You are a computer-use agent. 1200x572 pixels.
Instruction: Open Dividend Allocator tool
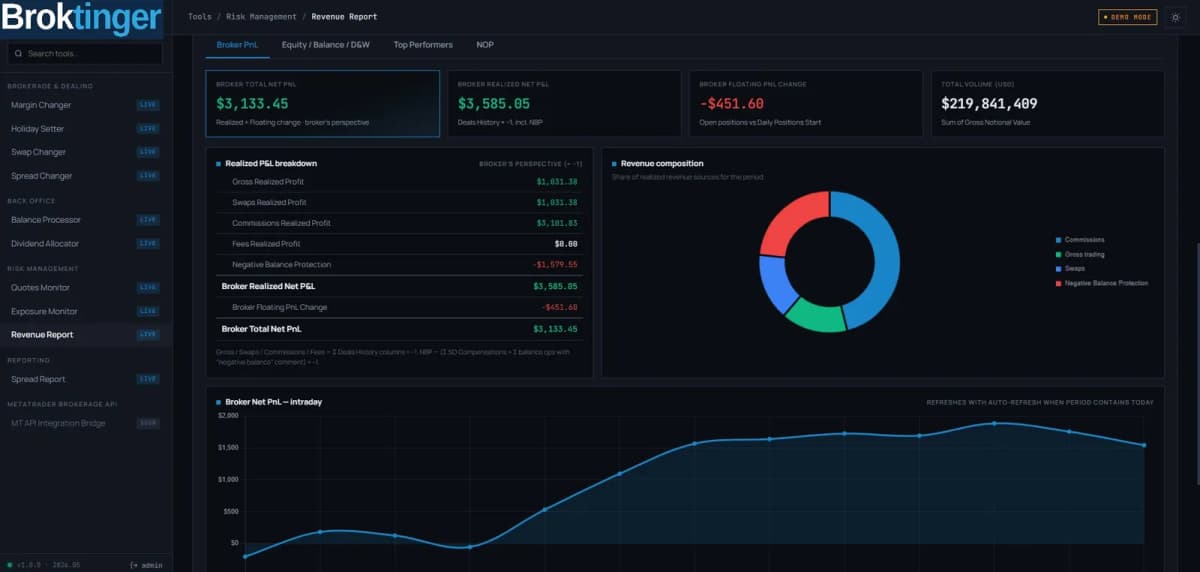click(x=85, y=243)
